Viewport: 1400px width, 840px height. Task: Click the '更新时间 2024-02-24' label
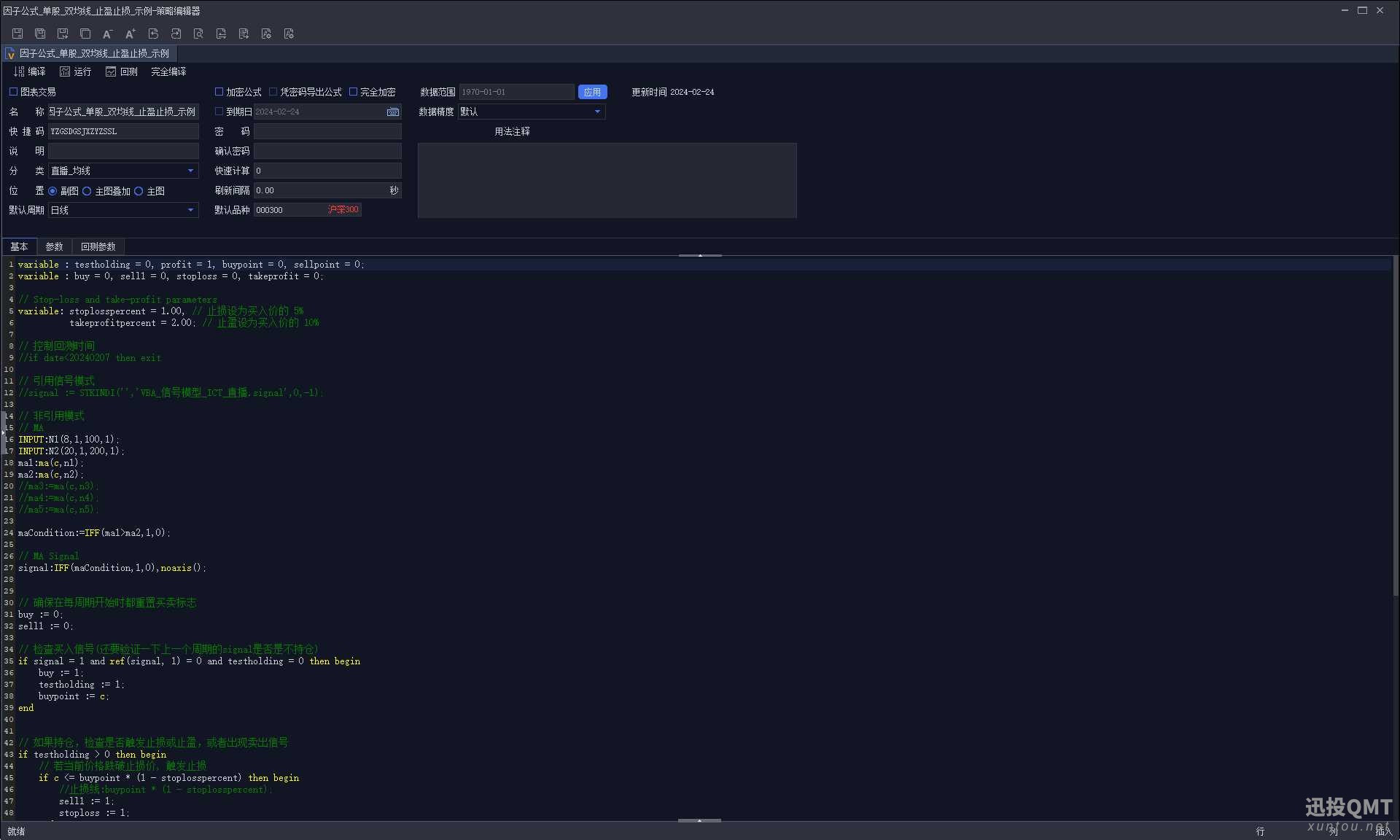coord(672,92)
